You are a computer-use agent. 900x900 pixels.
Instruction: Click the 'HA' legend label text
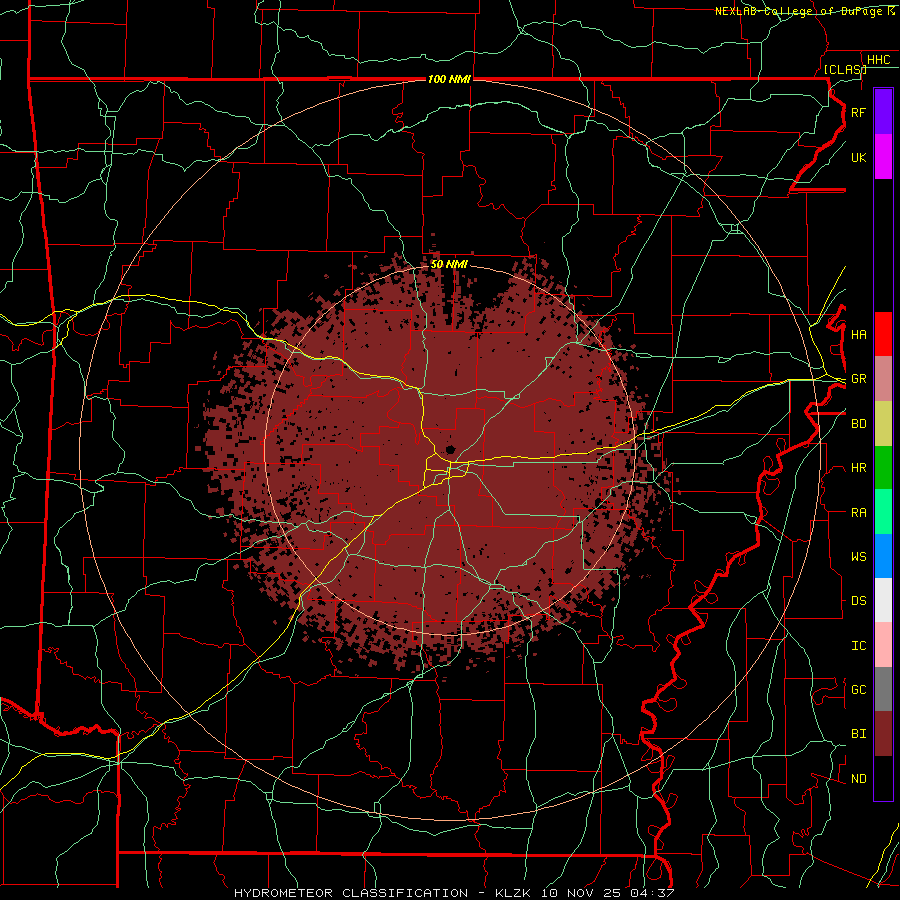pyautogui.click(x=858, y=334)
